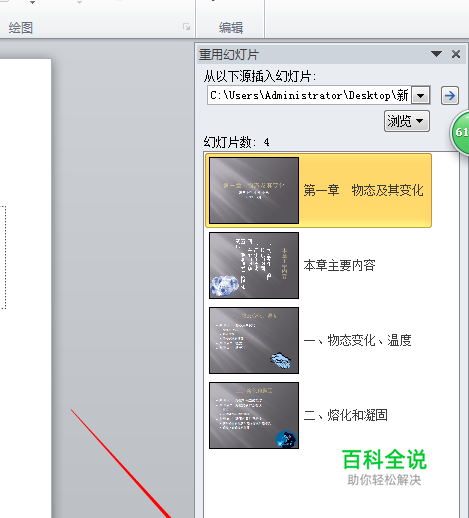
Task: Click the source file path field
Action: 309,96
